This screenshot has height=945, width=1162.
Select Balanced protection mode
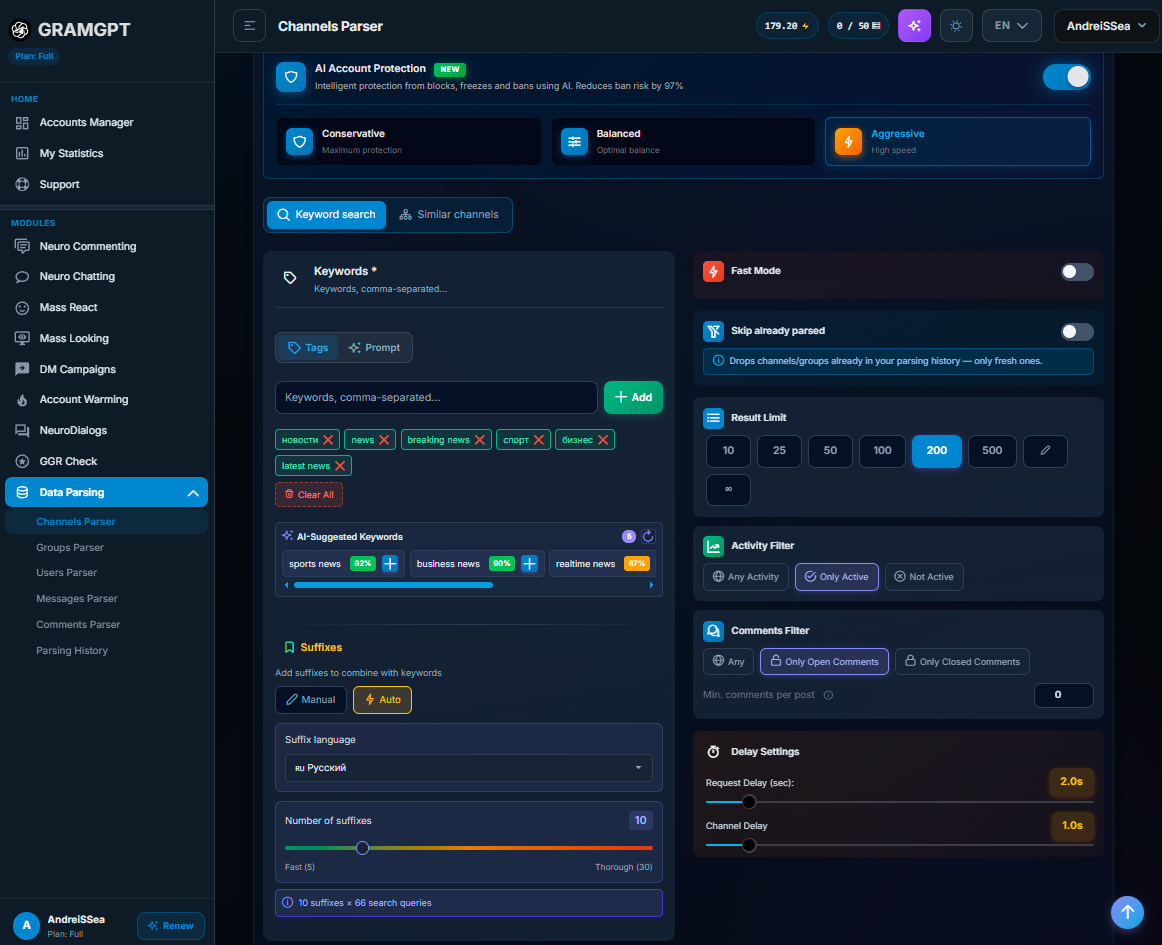pyautogui.click(x=683, y=142)
